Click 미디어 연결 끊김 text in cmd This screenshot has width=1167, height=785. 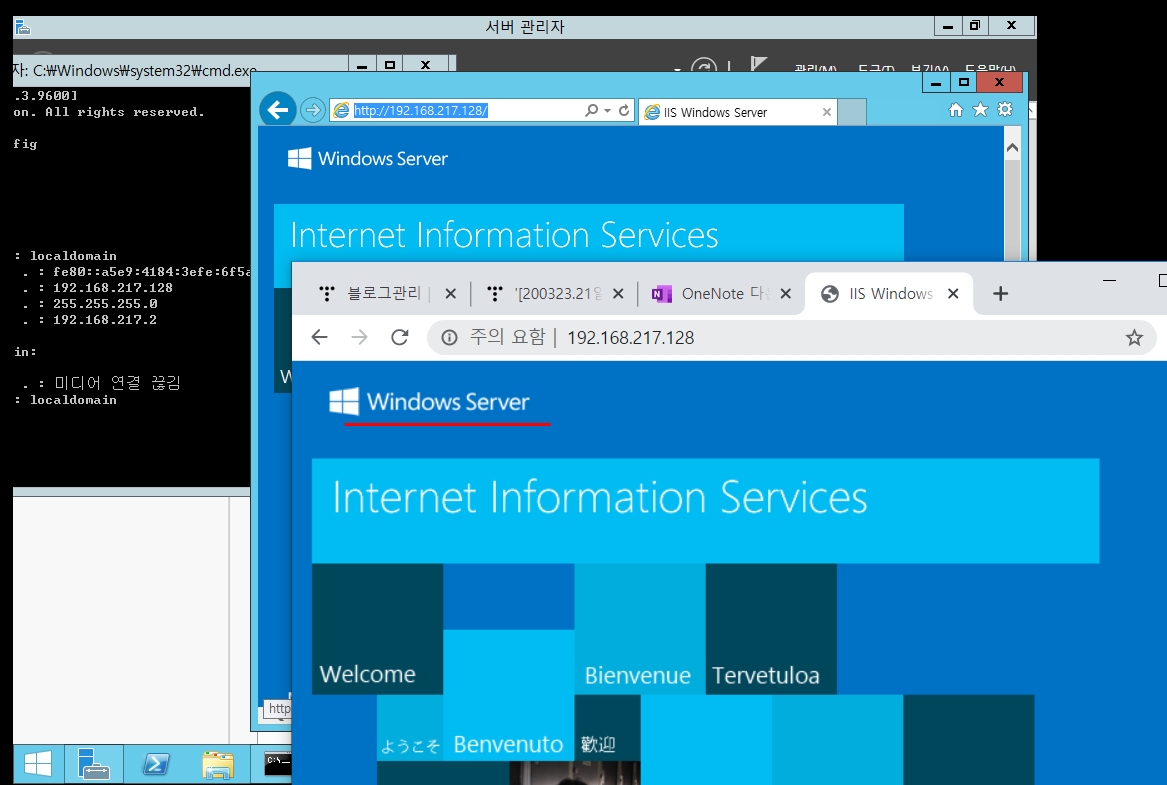pos(118,383)
